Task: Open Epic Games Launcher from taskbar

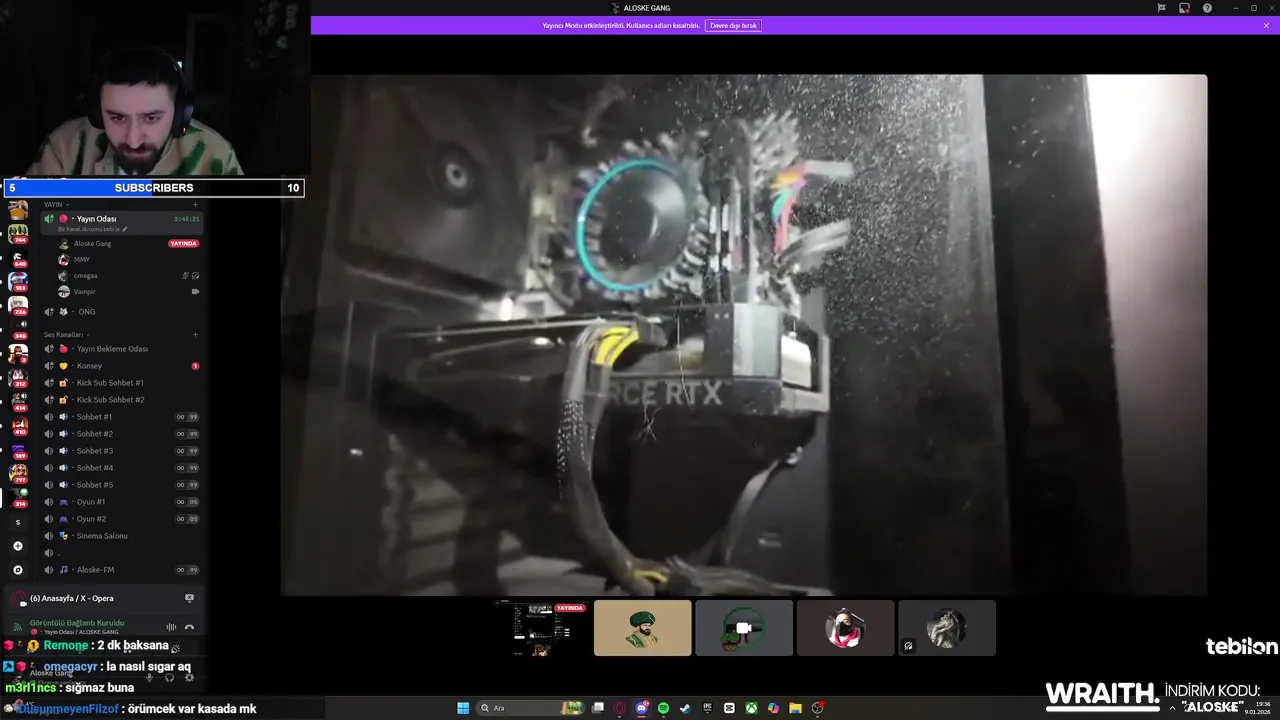Action: coord(707,708)
